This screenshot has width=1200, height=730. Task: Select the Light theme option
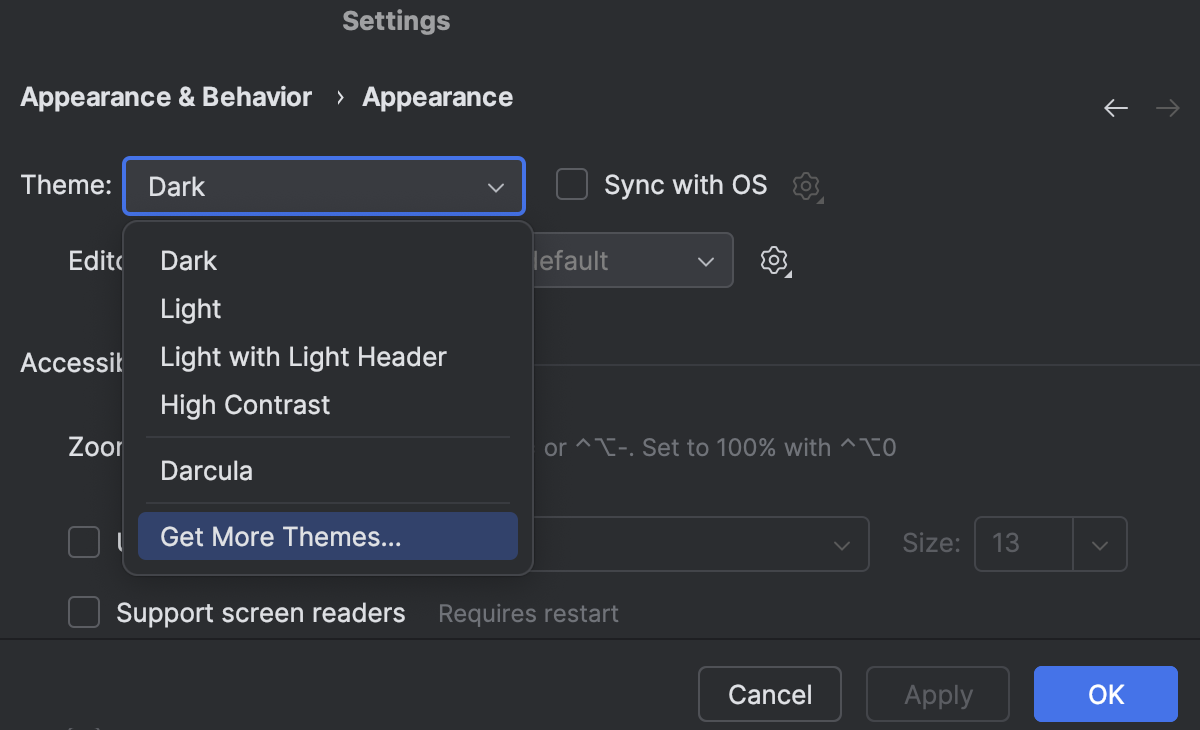click(190, 309)
